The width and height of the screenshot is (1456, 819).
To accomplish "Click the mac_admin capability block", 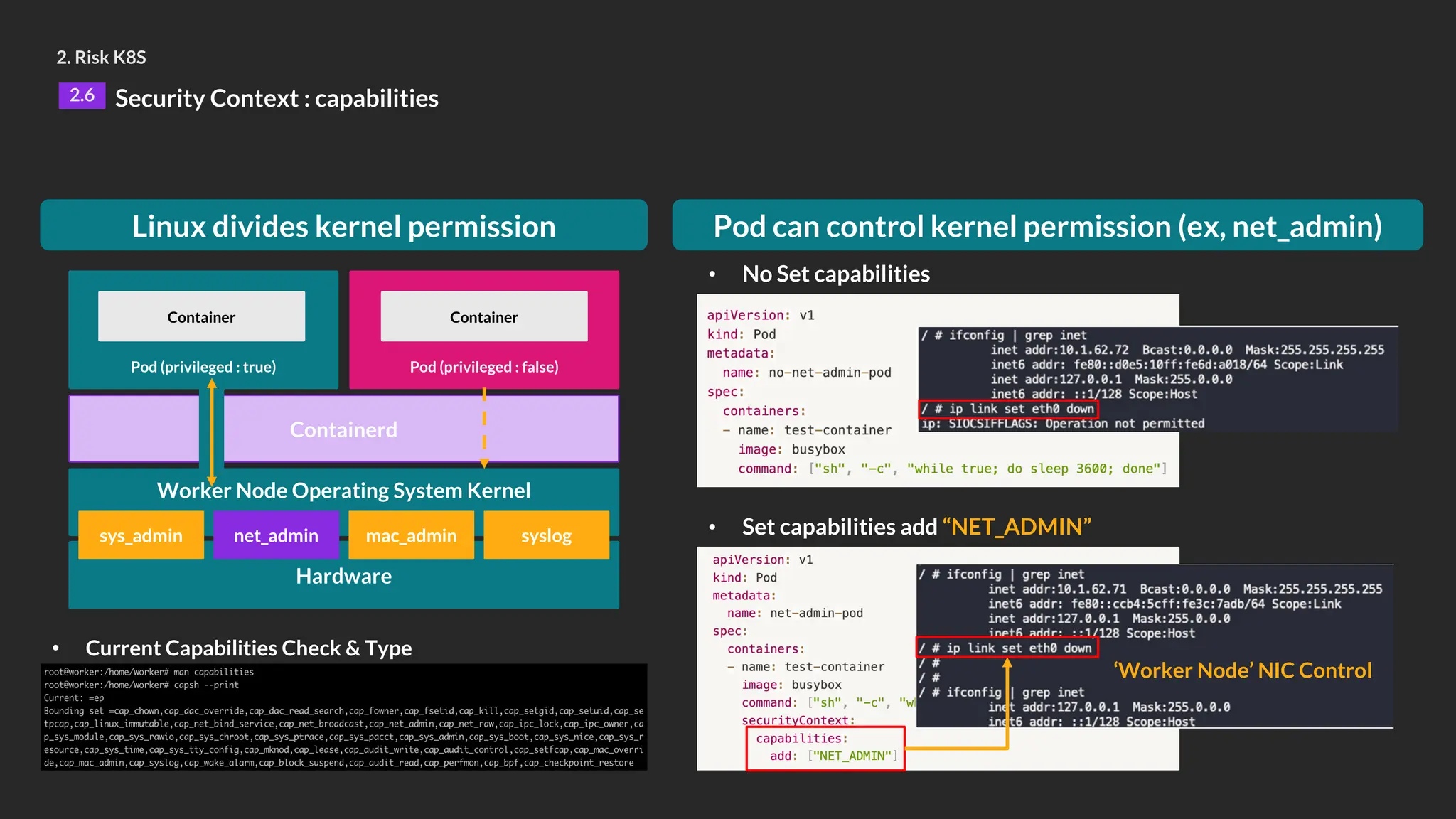I will 411,535.
